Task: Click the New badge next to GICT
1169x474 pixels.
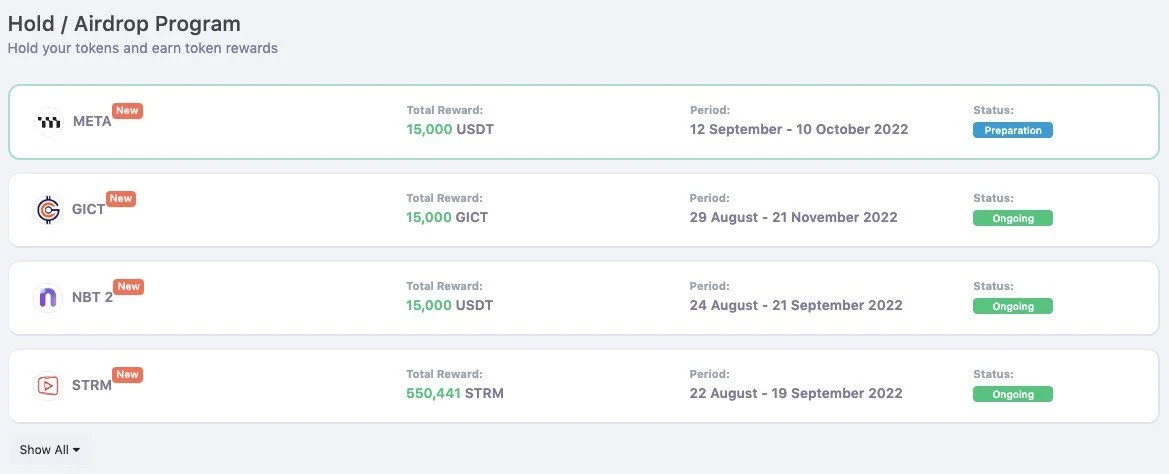Action: pyautogui.click(x=121, y=199)
